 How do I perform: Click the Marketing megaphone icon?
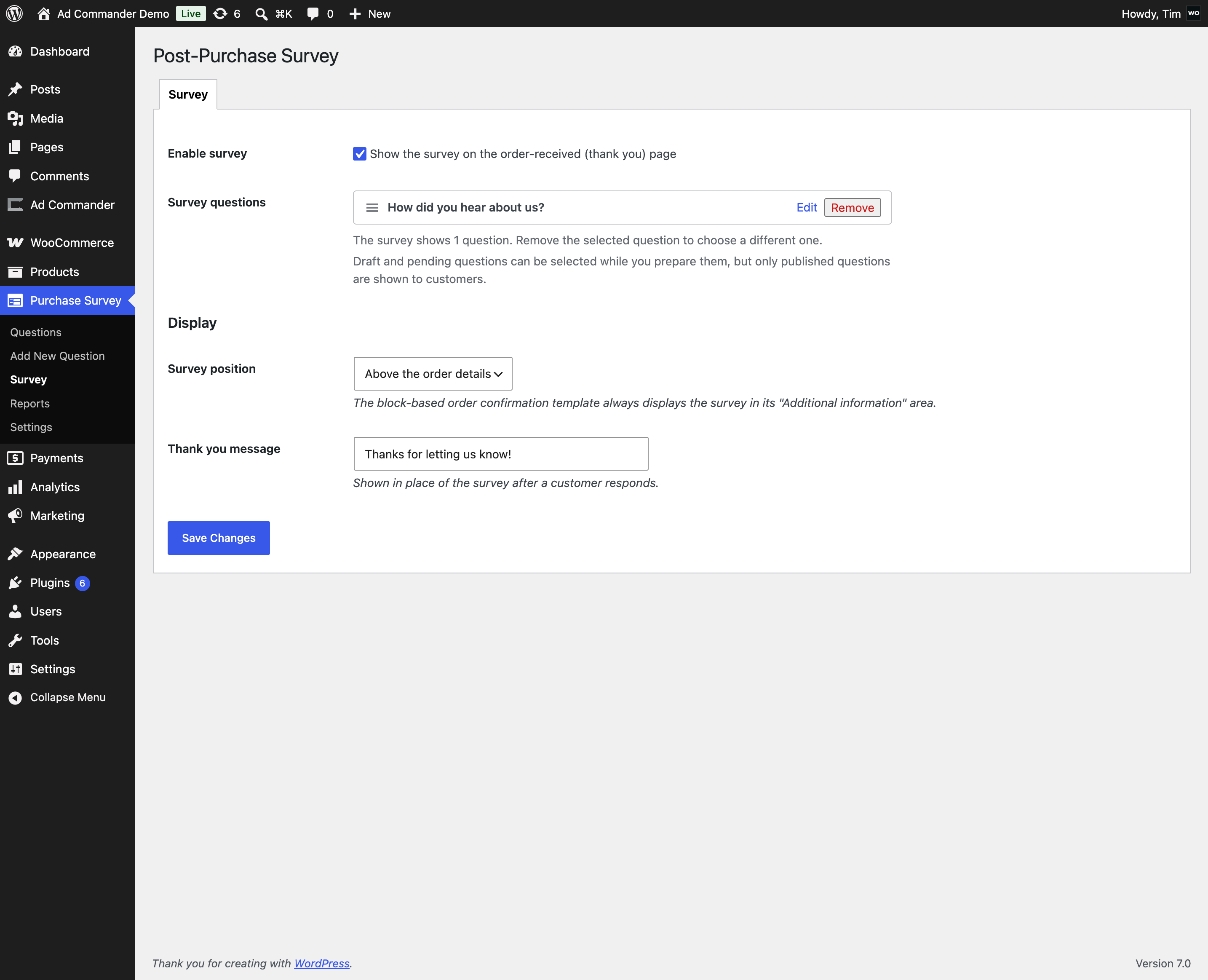pyautogui.click(x=15, y=516)
